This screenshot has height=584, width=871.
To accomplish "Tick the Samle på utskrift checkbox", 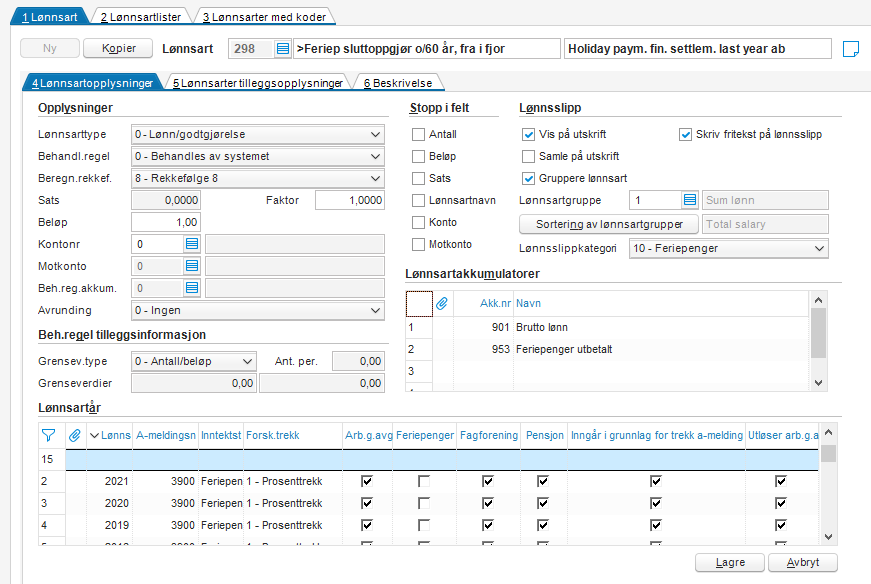I will [x=528, y=157].
